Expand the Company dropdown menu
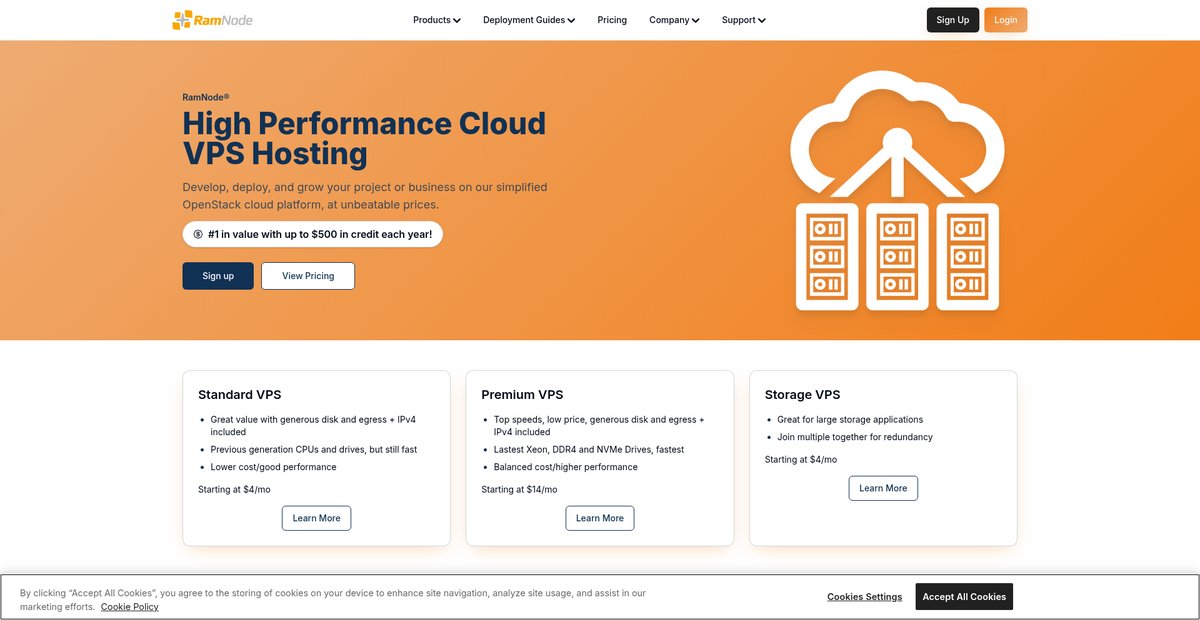This screenshot has height=620, width=1200. (674, 20)
